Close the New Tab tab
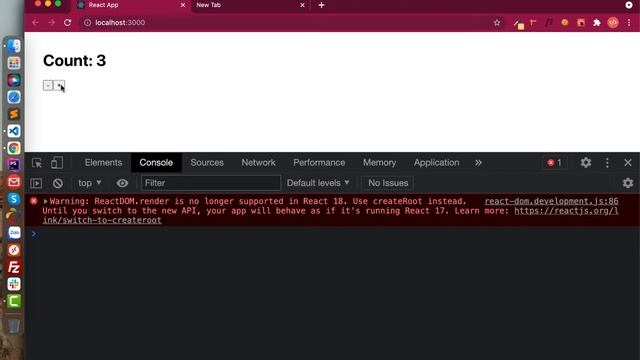Viewport: 640px width, 360px height. 302,5
